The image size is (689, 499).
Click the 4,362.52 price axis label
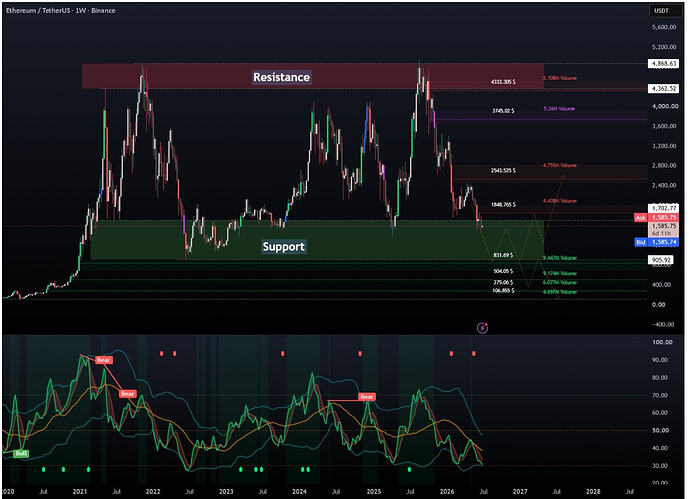(664, 89)
